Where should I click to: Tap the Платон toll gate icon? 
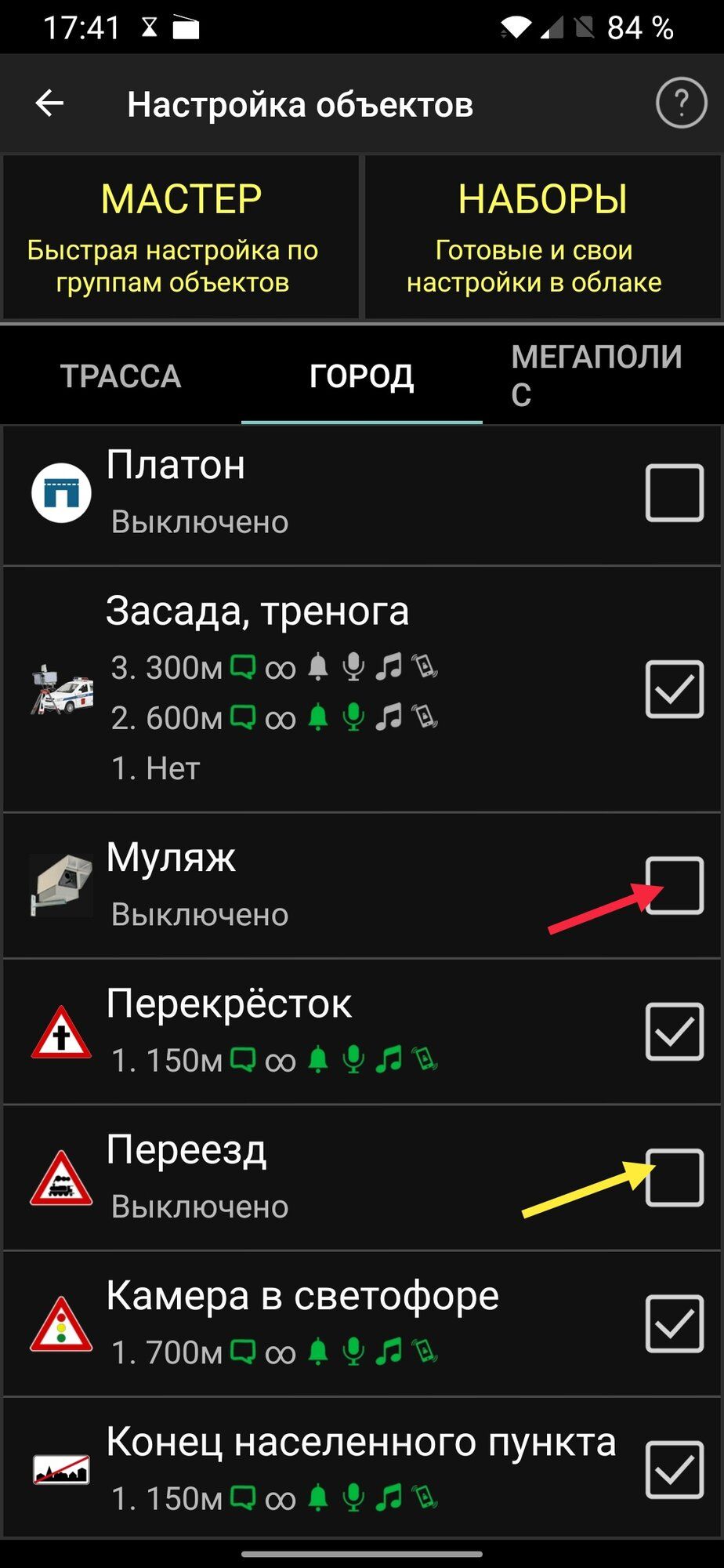coord(61,492)
